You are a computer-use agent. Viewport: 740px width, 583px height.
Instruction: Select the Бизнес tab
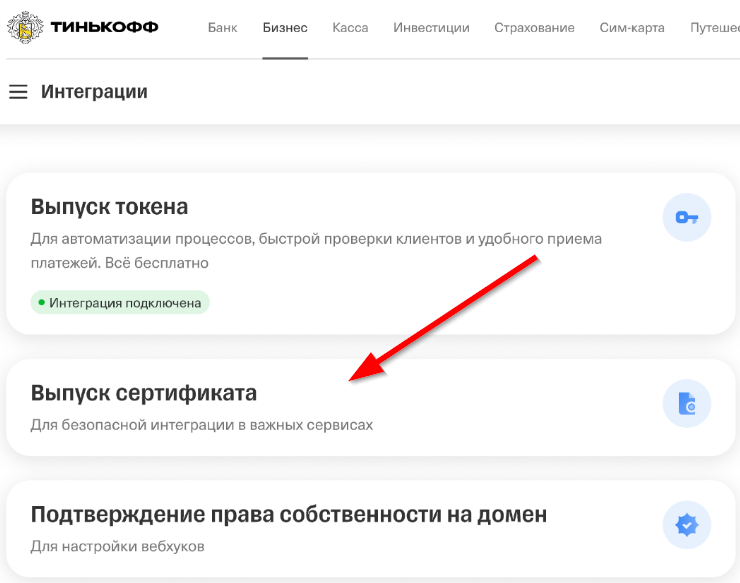pyautogui.click(x=285, y=28)
